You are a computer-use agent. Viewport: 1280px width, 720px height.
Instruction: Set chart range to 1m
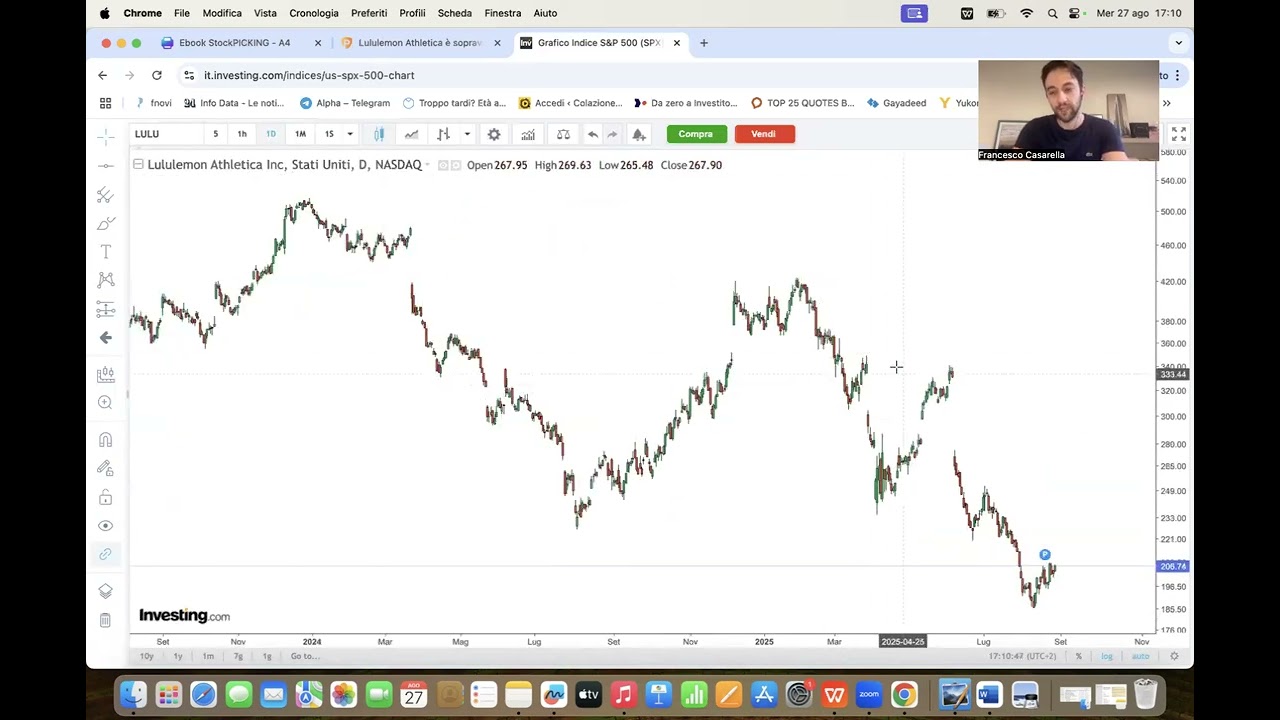[x=208, y=656]
